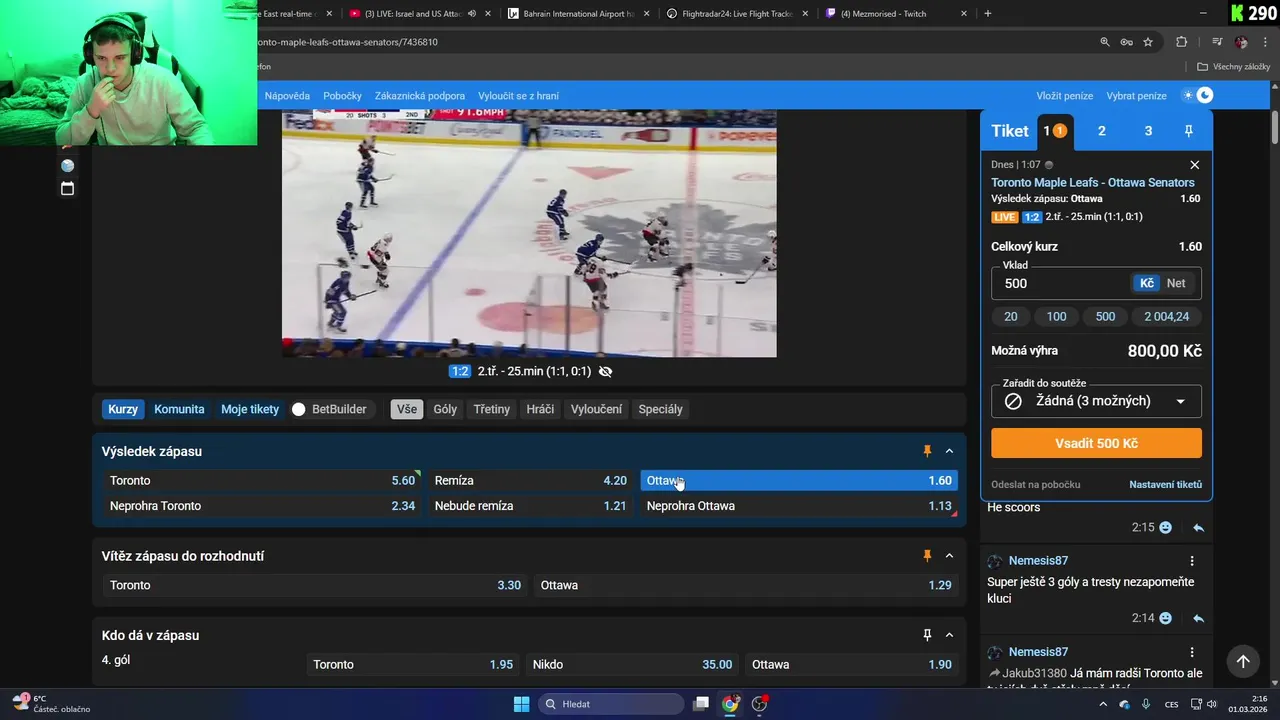Open the Toronto Maple Leafs - Ottawa Senators link
The width and height of the screenshot is (1280, 720).
(x=1093, y=182)
